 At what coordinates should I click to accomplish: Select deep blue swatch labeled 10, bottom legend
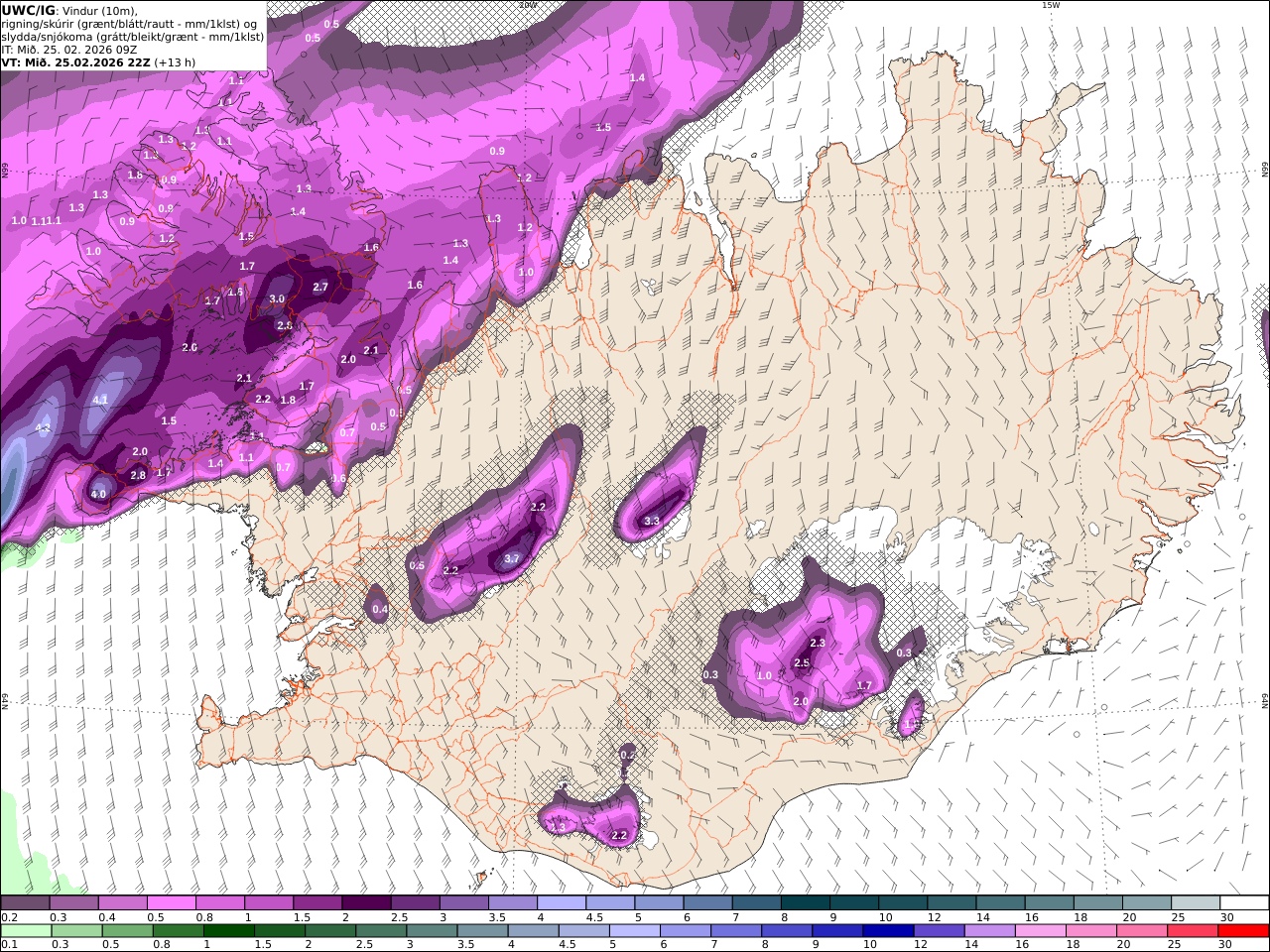point(888,930)
